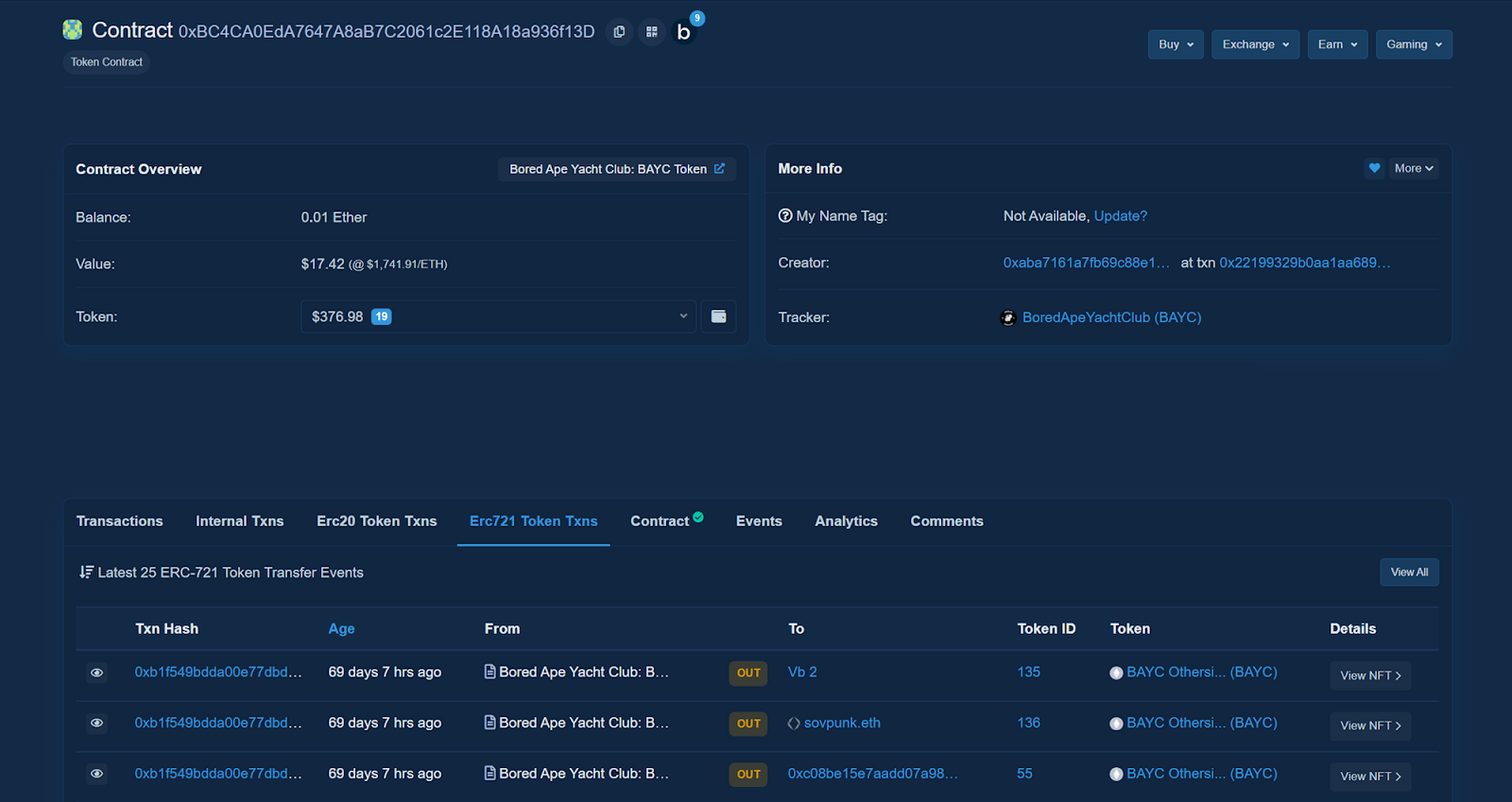Click the code icon beside sovpunk.eth

pos(794,724)
